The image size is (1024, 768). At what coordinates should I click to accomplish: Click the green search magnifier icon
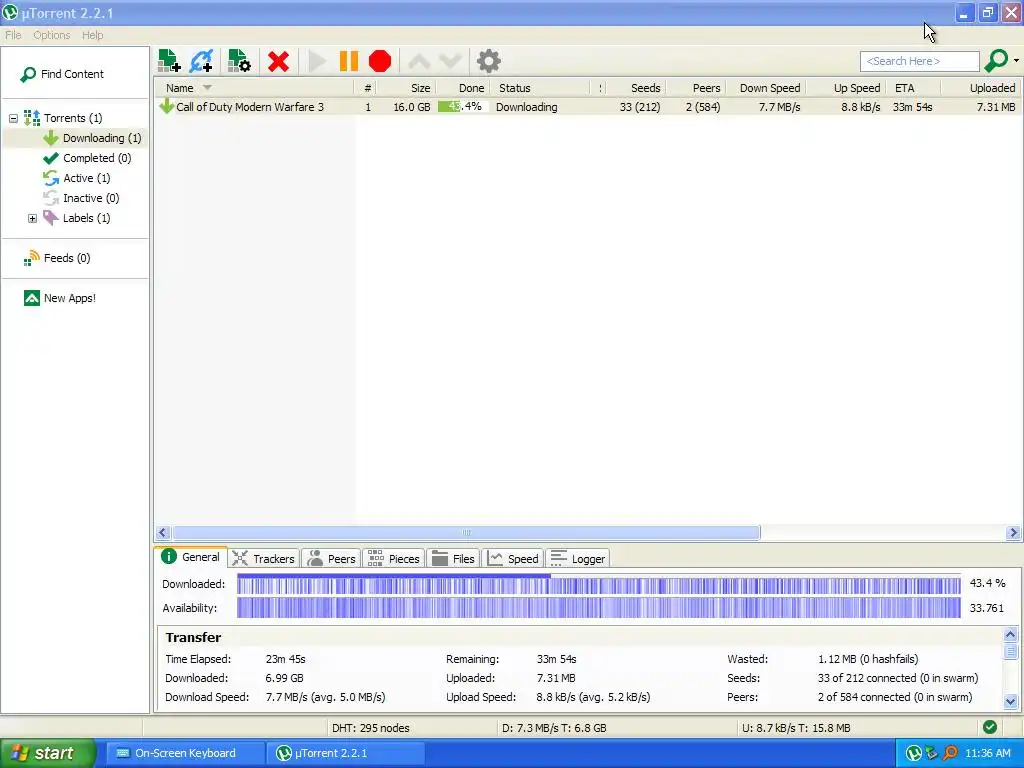pyautogui.click(x=996, y=61)
